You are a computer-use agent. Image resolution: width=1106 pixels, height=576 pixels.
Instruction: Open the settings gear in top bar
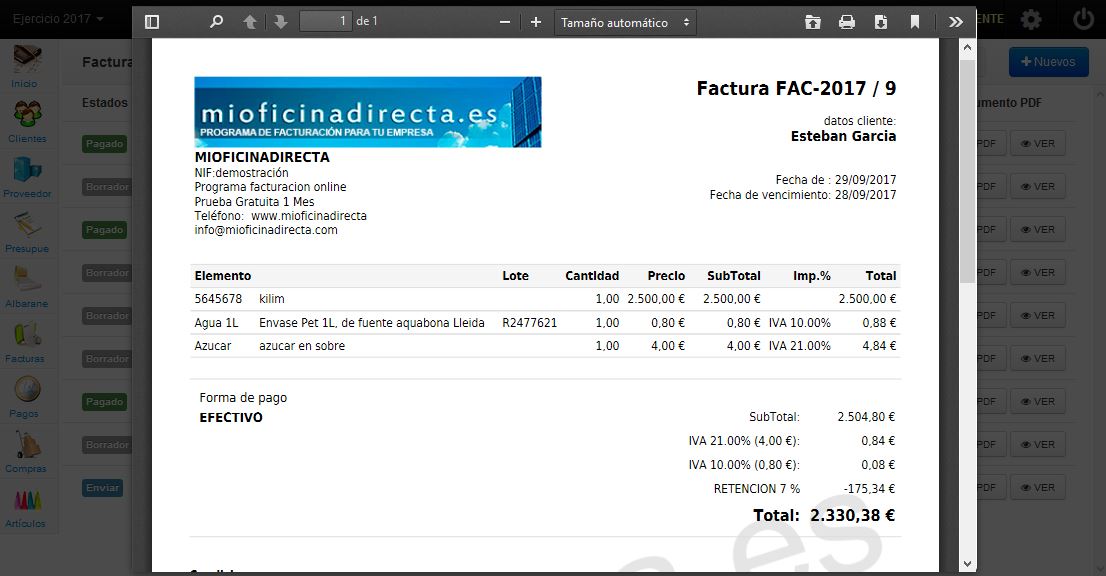click(1031, 19)
